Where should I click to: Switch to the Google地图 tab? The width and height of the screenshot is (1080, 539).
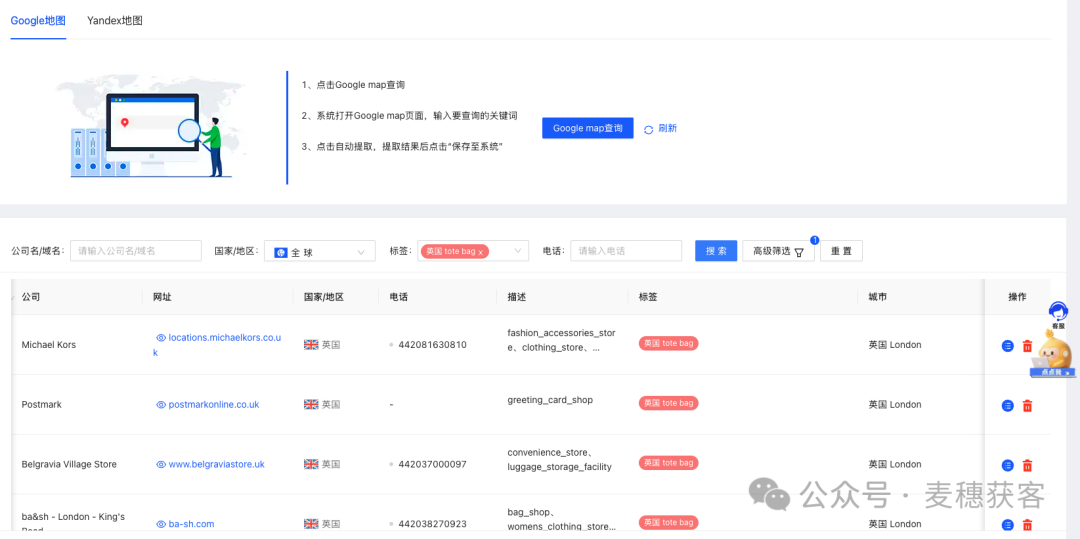38,20
